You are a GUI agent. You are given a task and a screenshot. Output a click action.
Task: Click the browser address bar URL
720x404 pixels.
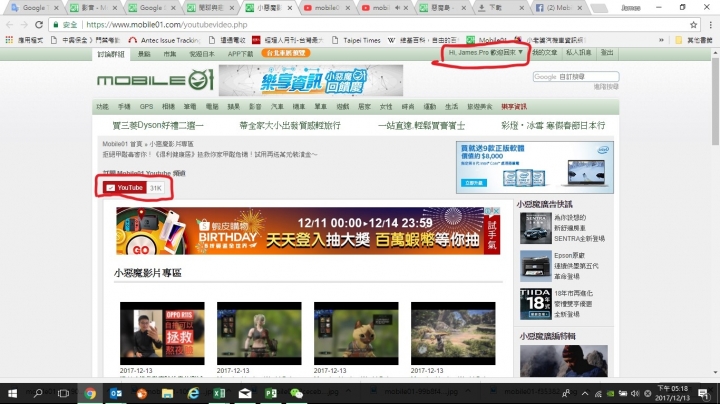tap(166, 25)
